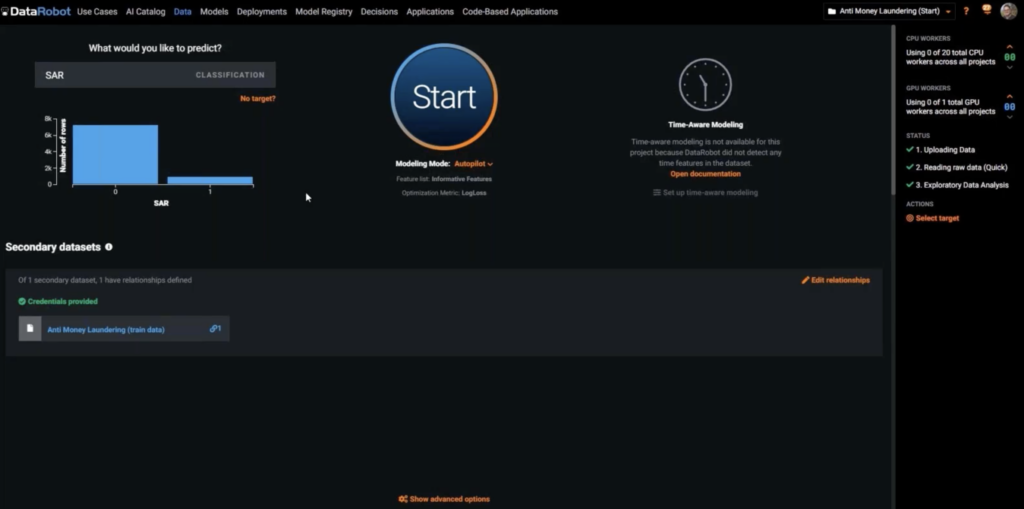The image size is (1024, 509).
Task: Click Set up time-aware modeling
Action: [705, 193]
